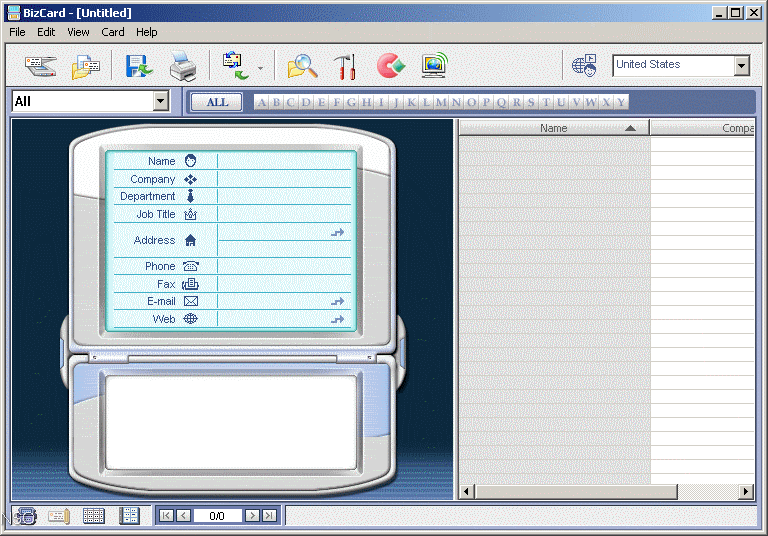Click the Web globe icon

click(x=191, y=319)
